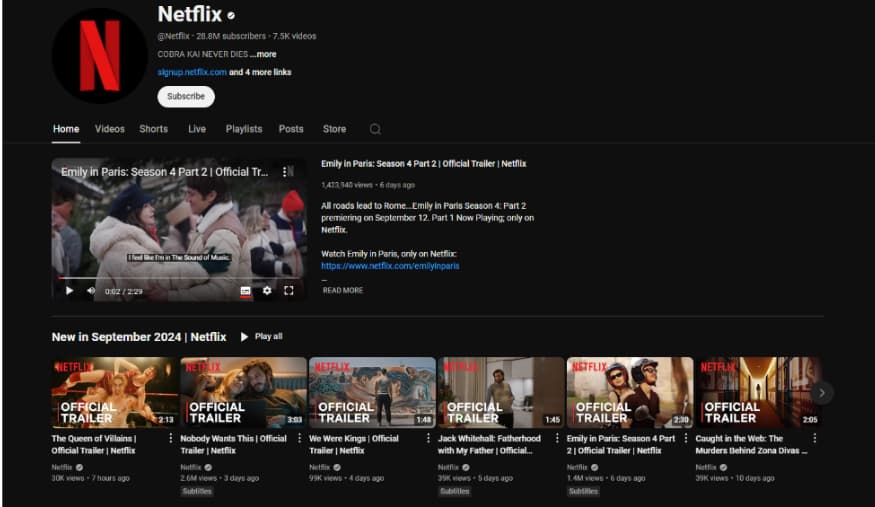Enter fullscreen on the featured video
This screenshot has height=507, width=875.
click(289, 291)
